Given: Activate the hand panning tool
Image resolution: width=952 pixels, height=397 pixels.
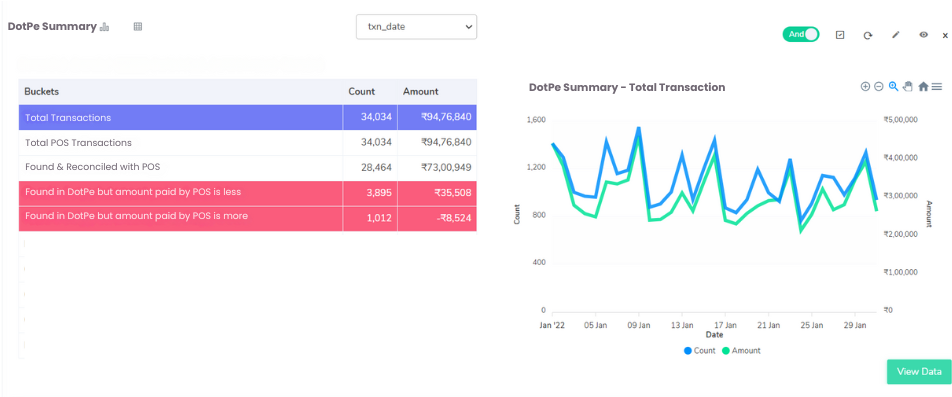Looking at the screenshot, I should (908, 87).
